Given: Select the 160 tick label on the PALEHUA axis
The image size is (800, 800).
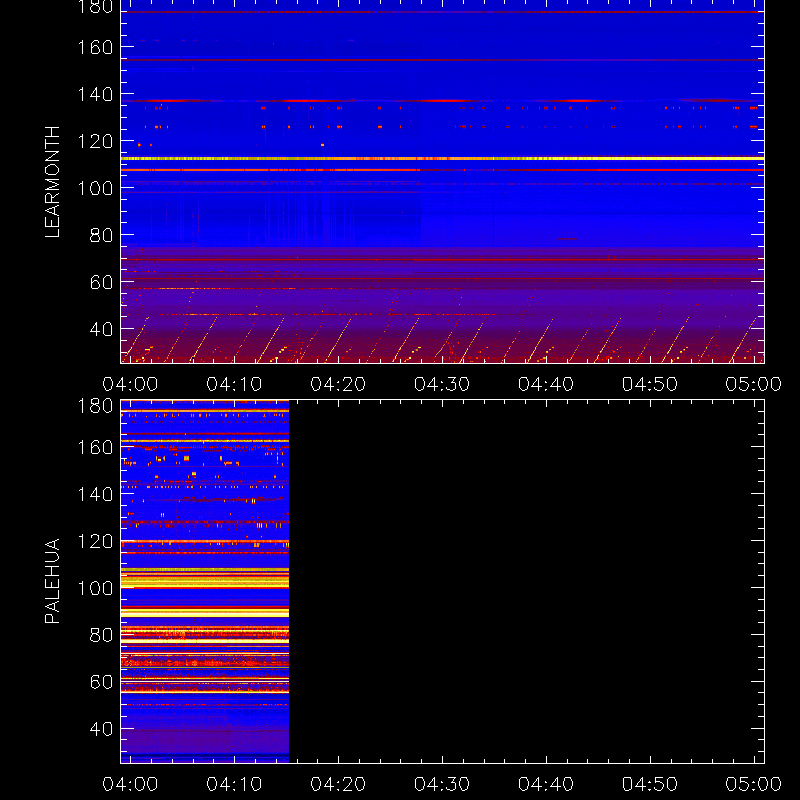Looking at the screenshot, I should pos(95,447).
